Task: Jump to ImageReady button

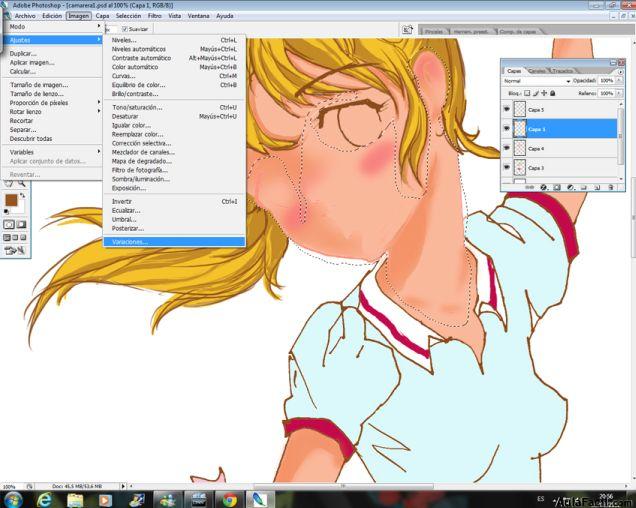Action: point(14,251)
